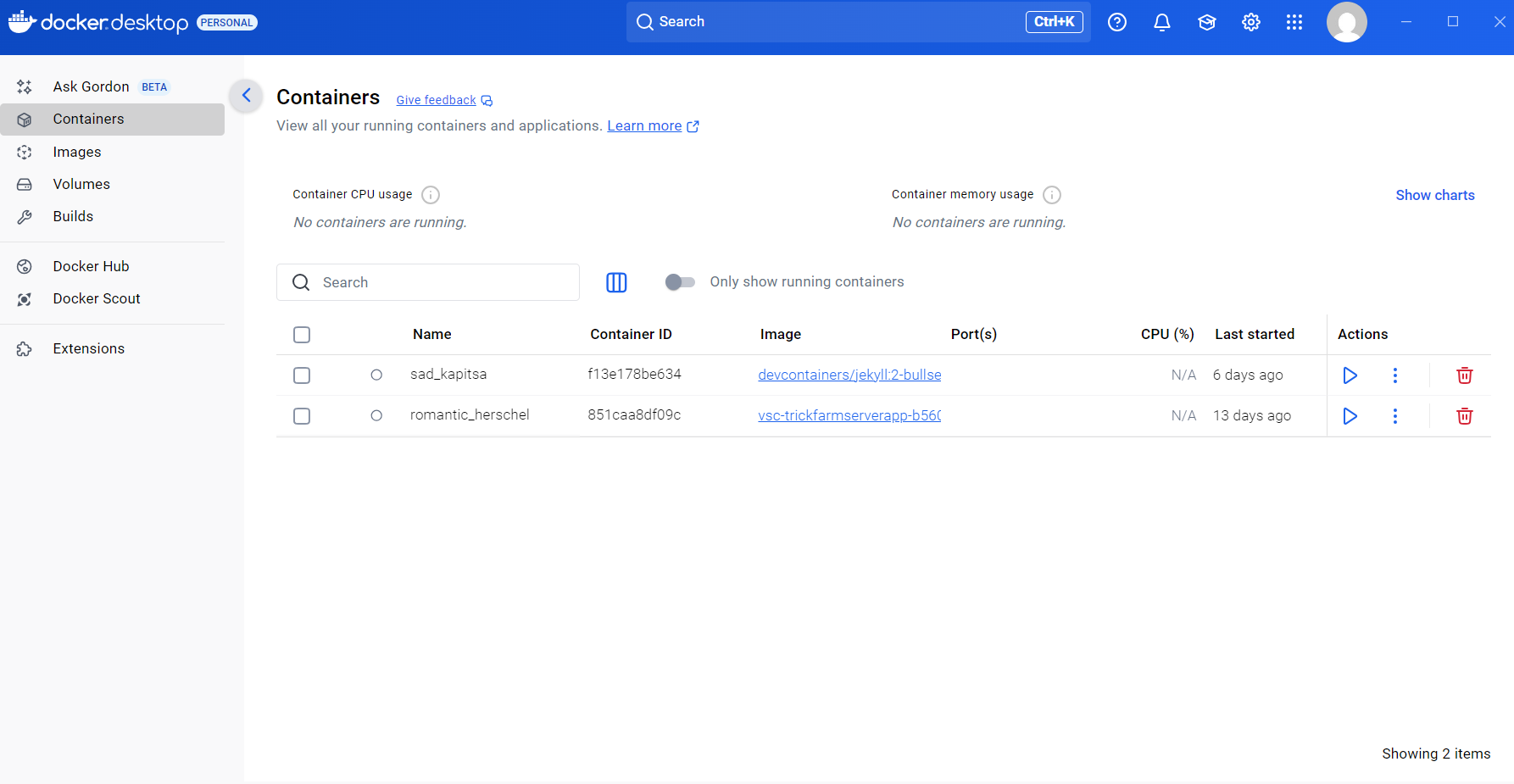The height and width of the screenshot is (784, 1514).
Task: Open notifications bell icon
Action: [x=1162, y=22]
